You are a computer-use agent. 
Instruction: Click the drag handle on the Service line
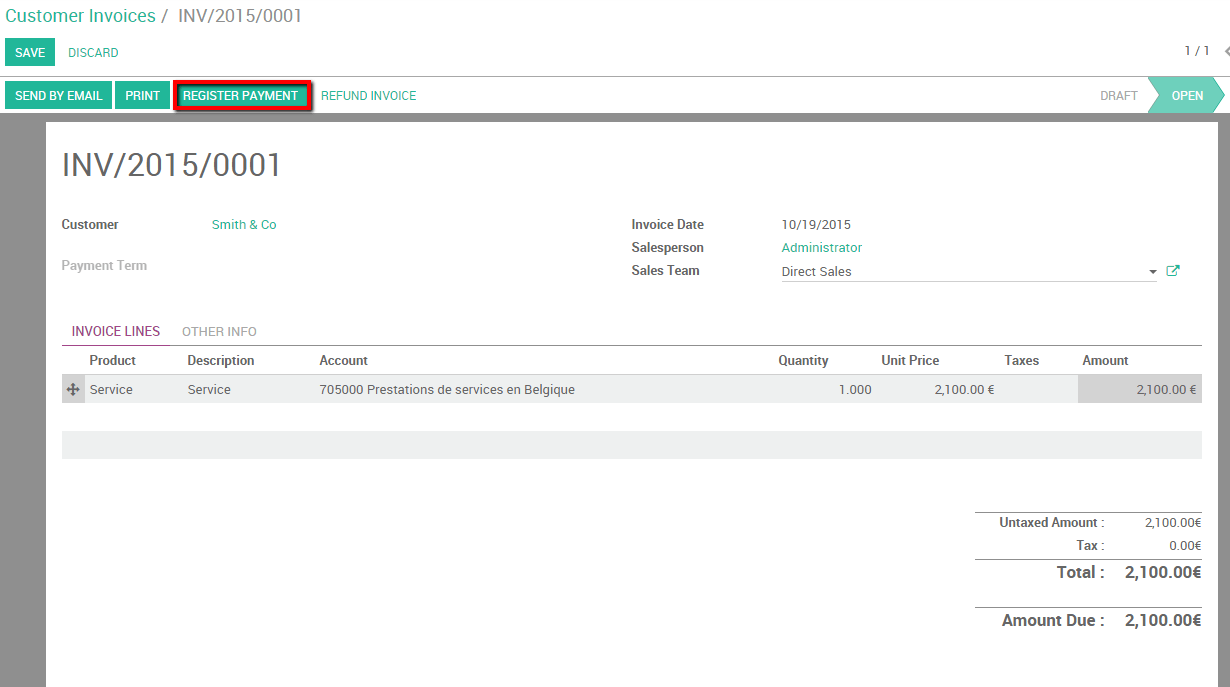(71, 389)
